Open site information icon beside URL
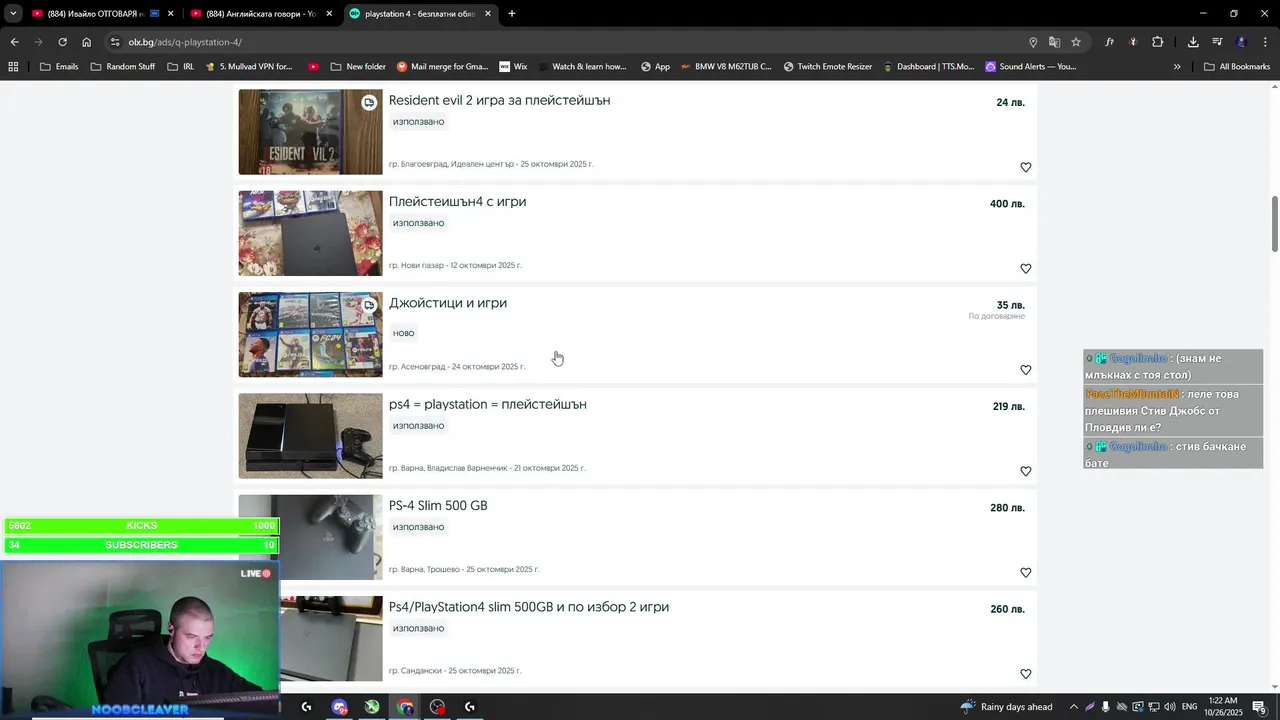This screenshot has width=1280, height=720. pyautogui.click(x=115, y=42)
